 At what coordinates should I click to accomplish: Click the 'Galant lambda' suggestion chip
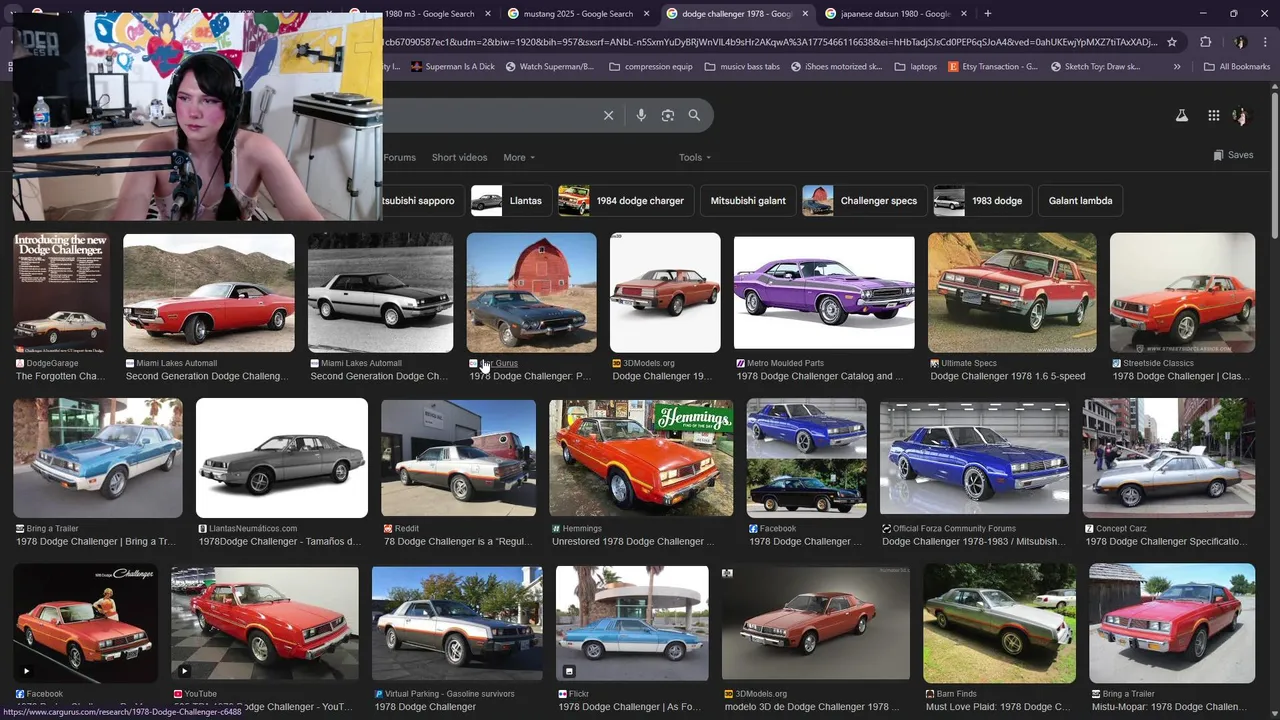[x=1080, y=200]
